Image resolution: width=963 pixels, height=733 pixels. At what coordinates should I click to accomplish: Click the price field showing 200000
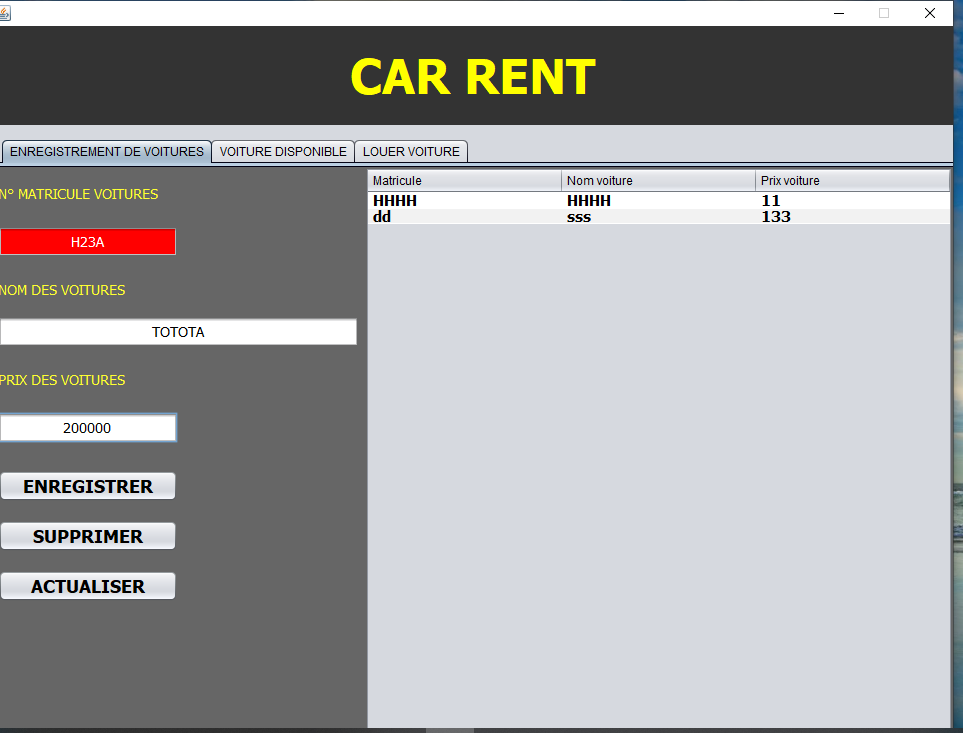88,428
